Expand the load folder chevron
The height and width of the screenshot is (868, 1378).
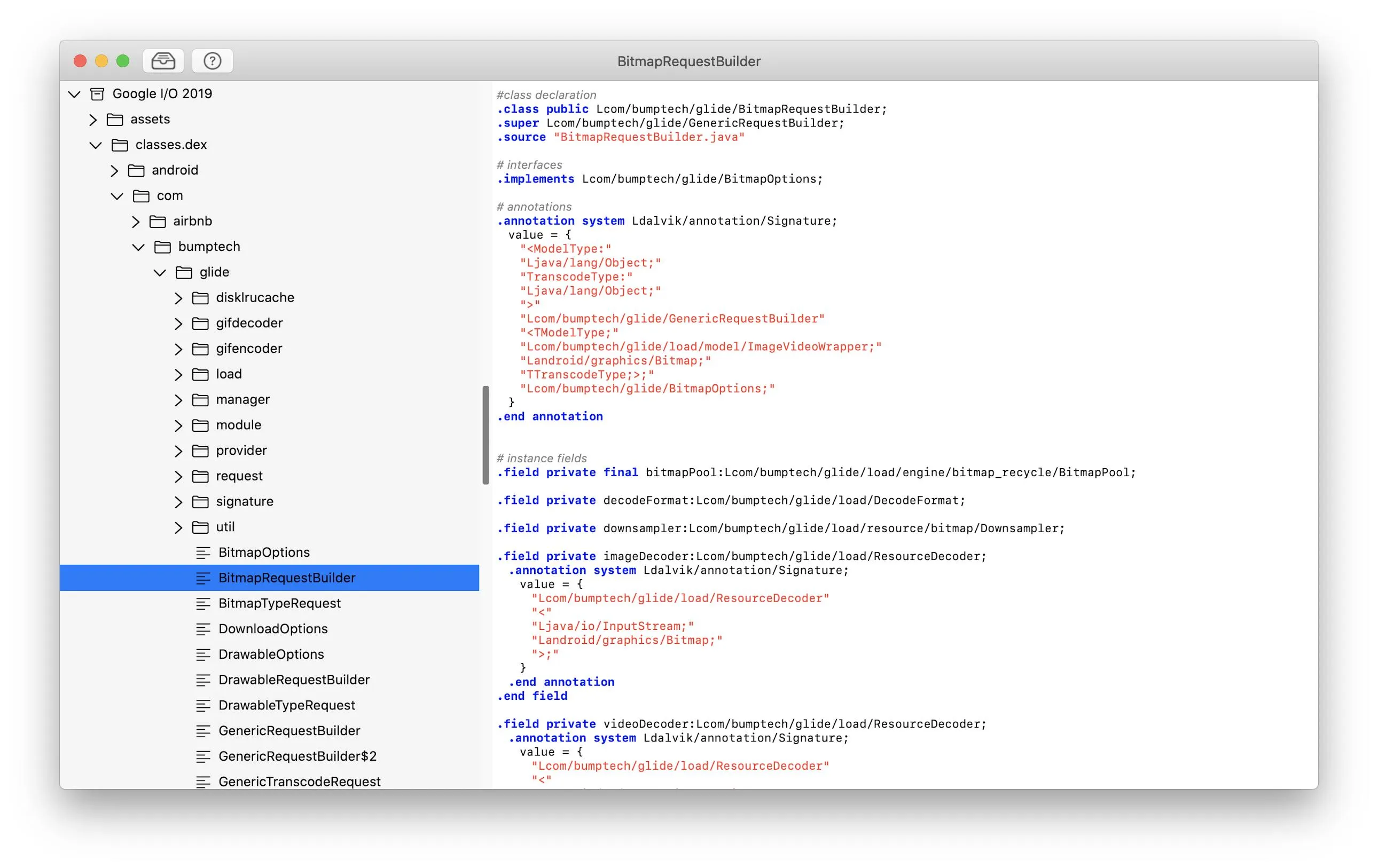[178, 375]
